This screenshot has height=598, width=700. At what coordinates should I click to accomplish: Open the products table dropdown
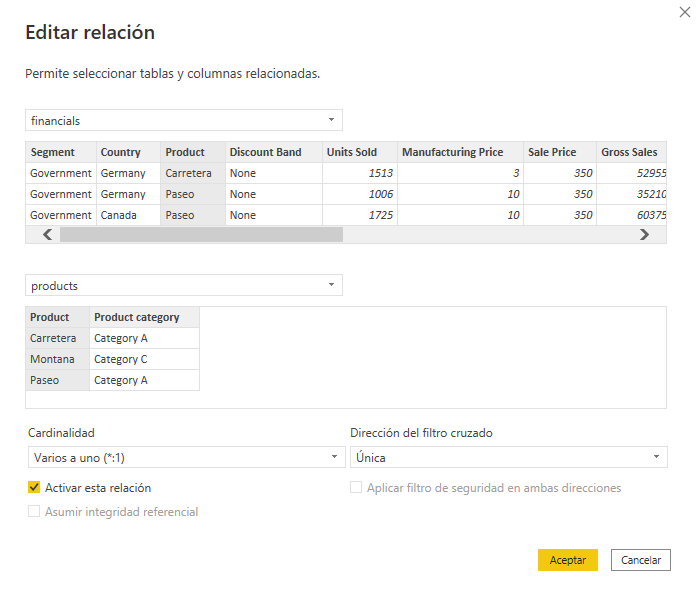coord(183,286)
